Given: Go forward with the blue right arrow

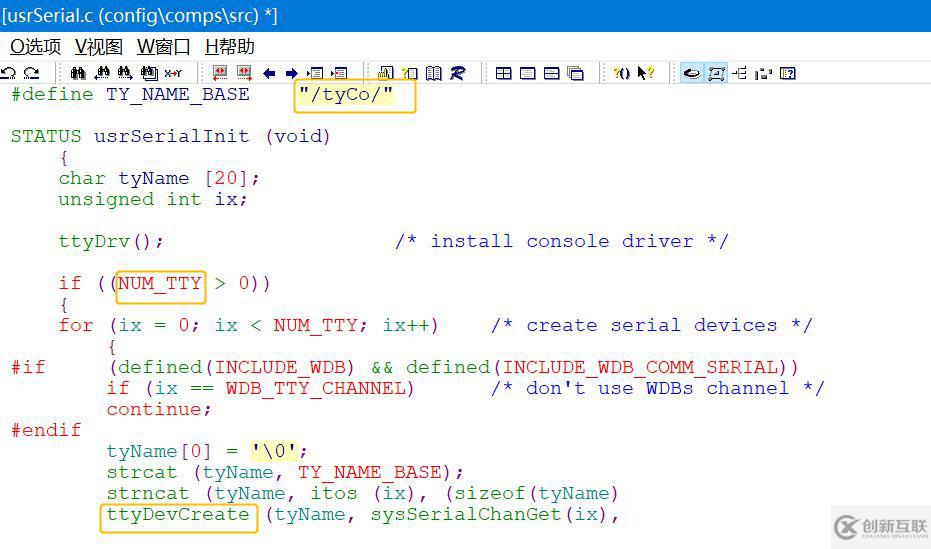Looking at the screenshot, I should tap(292, 73).
